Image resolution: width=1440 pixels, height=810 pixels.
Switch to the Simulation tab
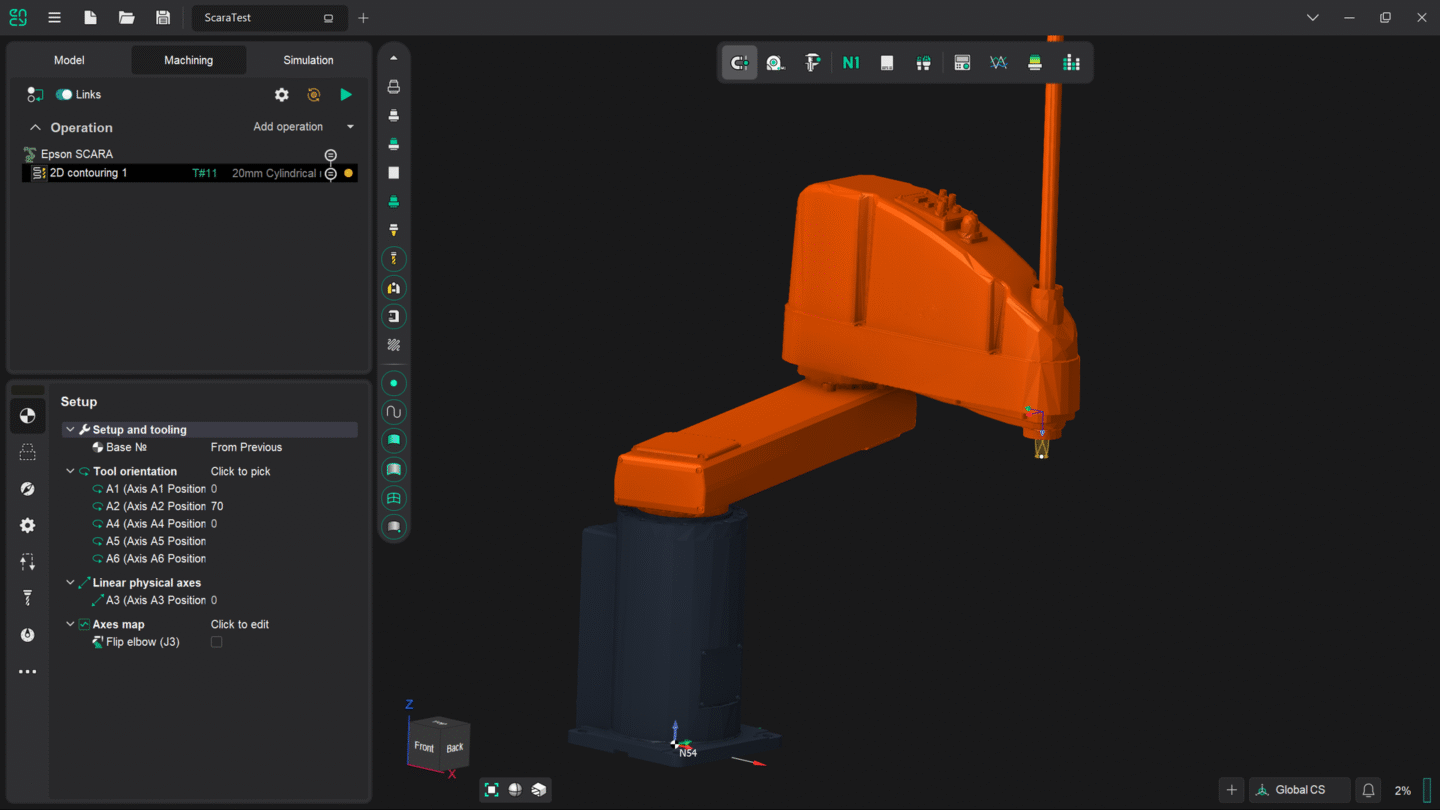pos(307,60)
